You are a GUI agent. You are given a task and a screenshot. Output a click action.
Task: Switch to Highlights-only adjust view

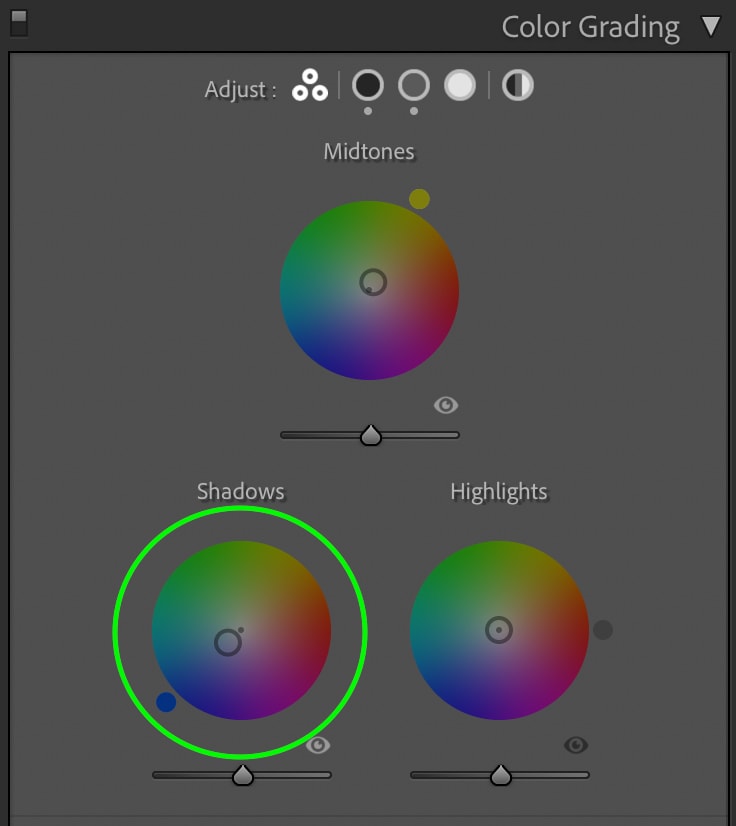(x=460, y=85)
